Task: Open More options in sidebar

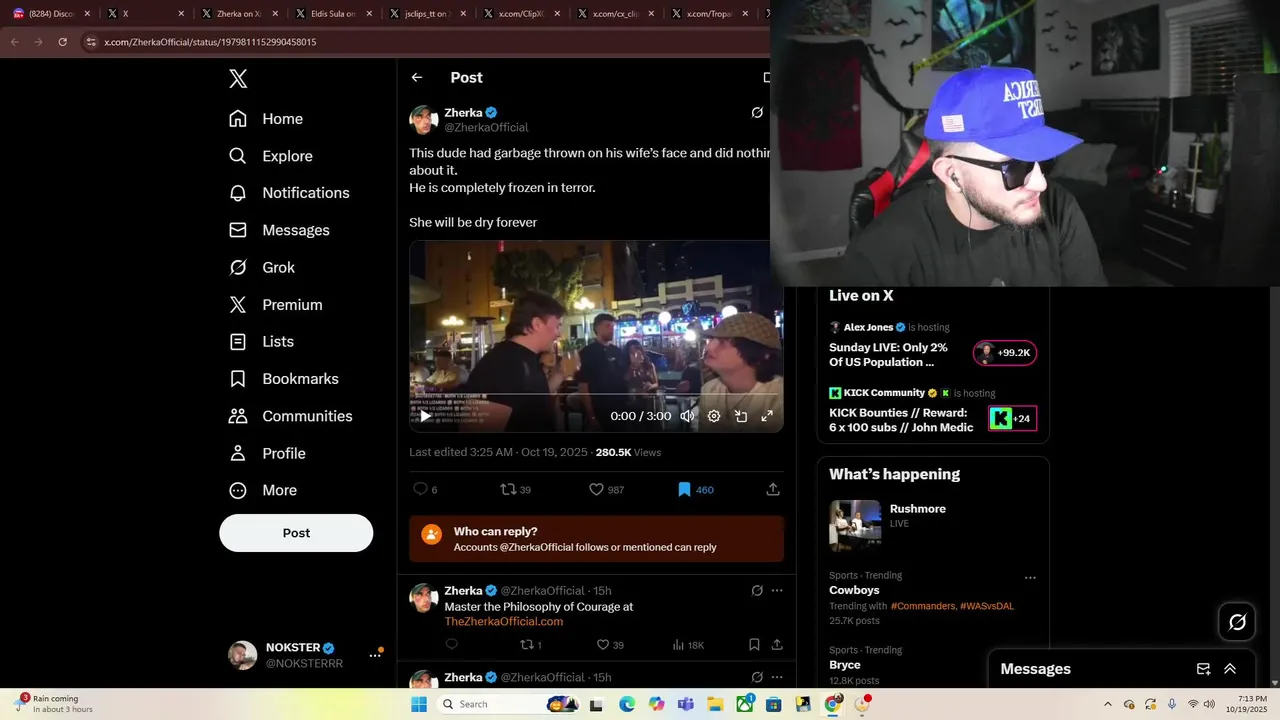Action: point(264,490)
